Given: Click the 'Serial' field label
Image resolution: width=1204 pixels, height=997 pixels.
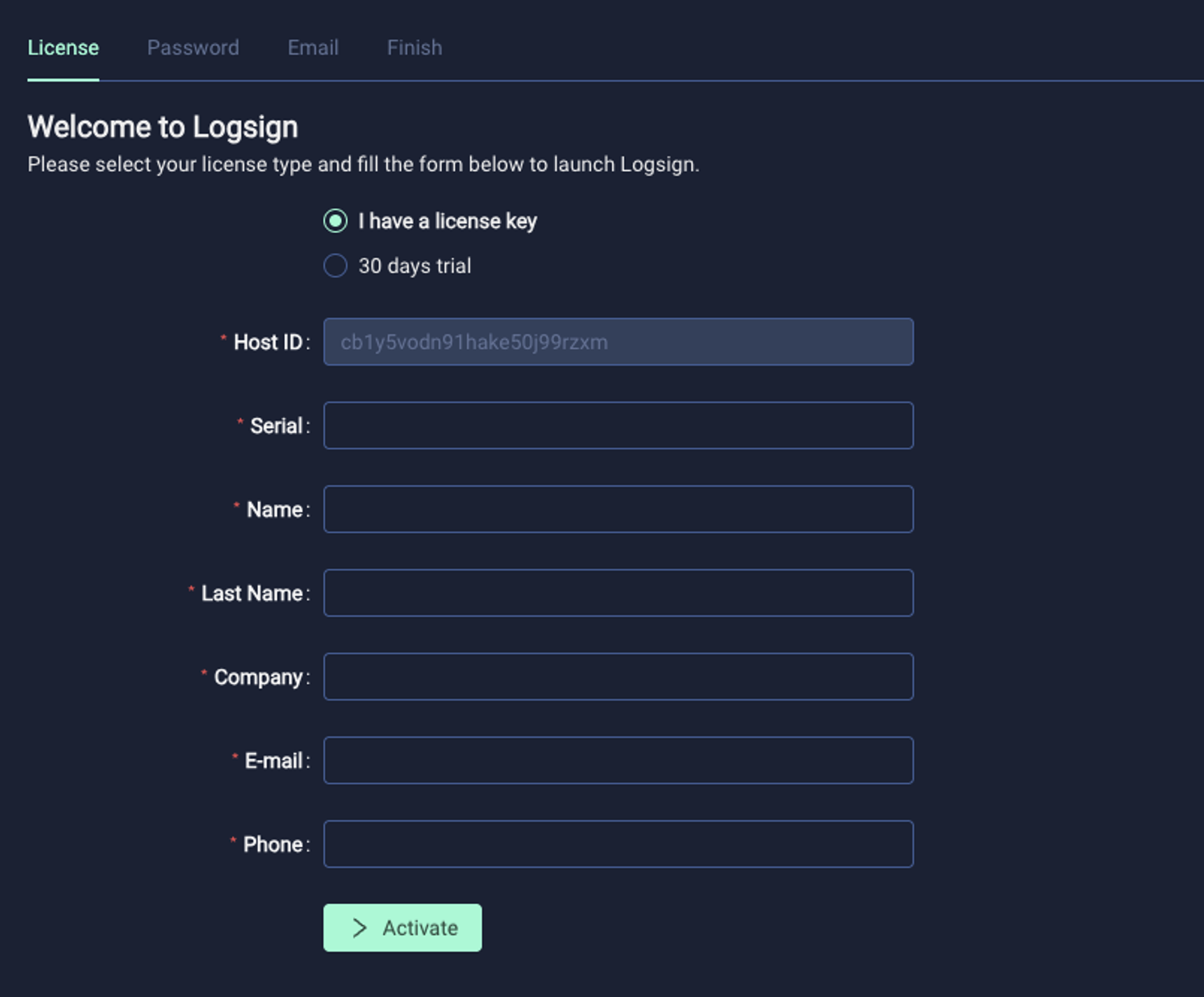Looking at the screenshot, I should pos(276,426).
